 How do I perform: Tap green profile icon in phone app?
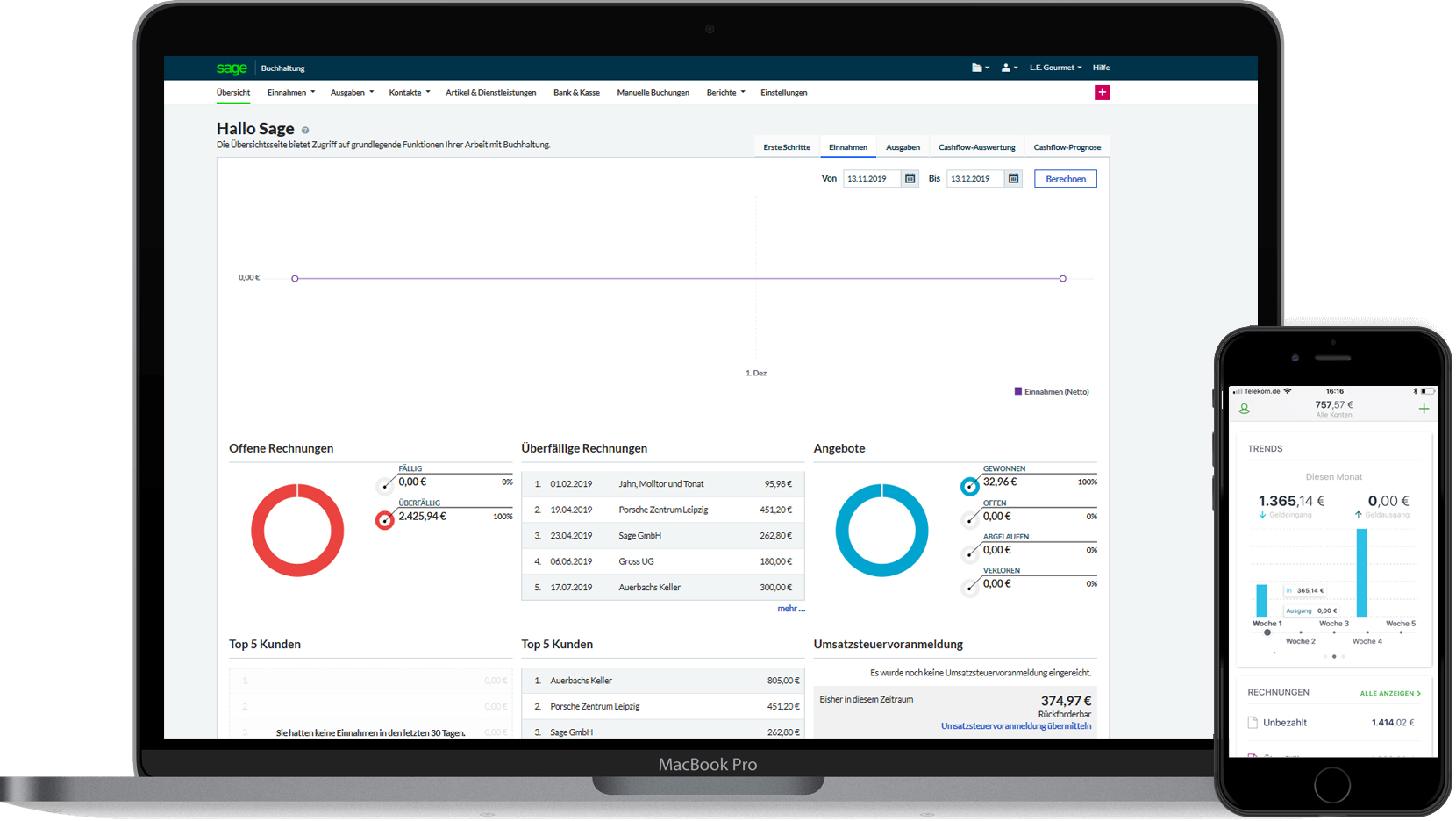pyautogui.click(x=1244, y=409)
